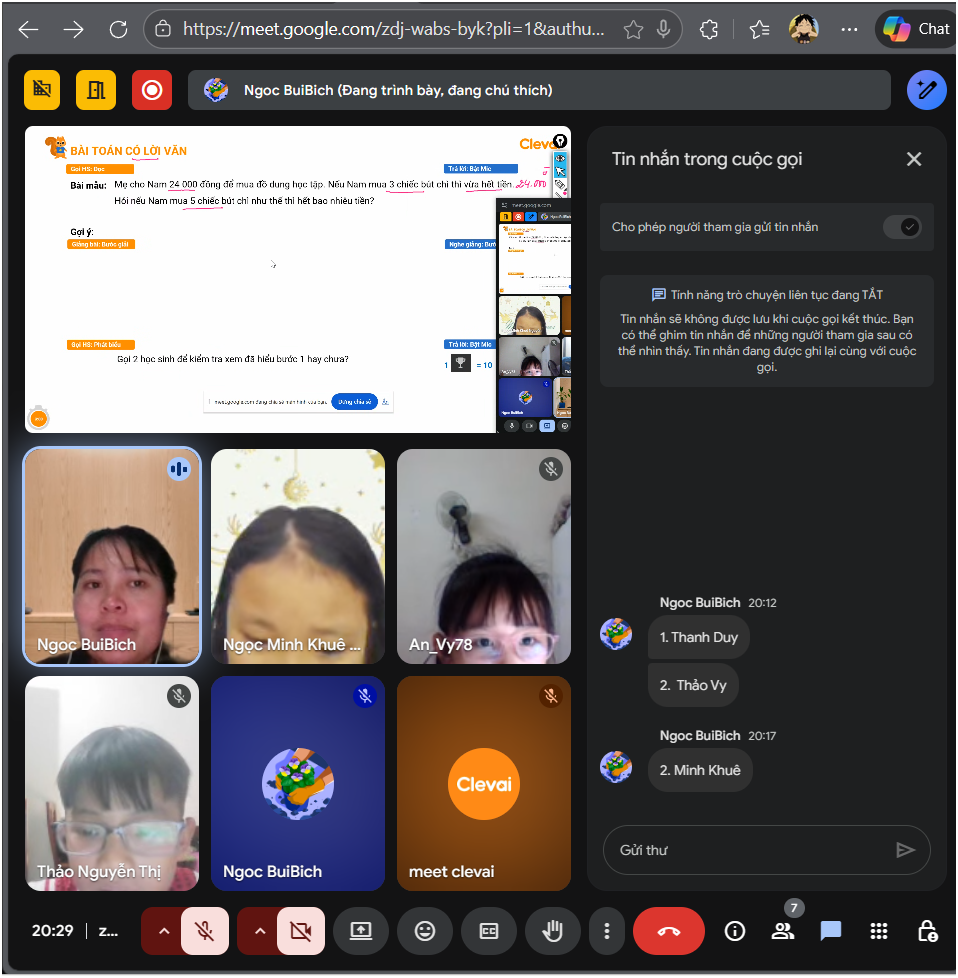Screen dimensions: 958x978
Task: Select An_Vy78 video tile
Action: coord(483,556)
